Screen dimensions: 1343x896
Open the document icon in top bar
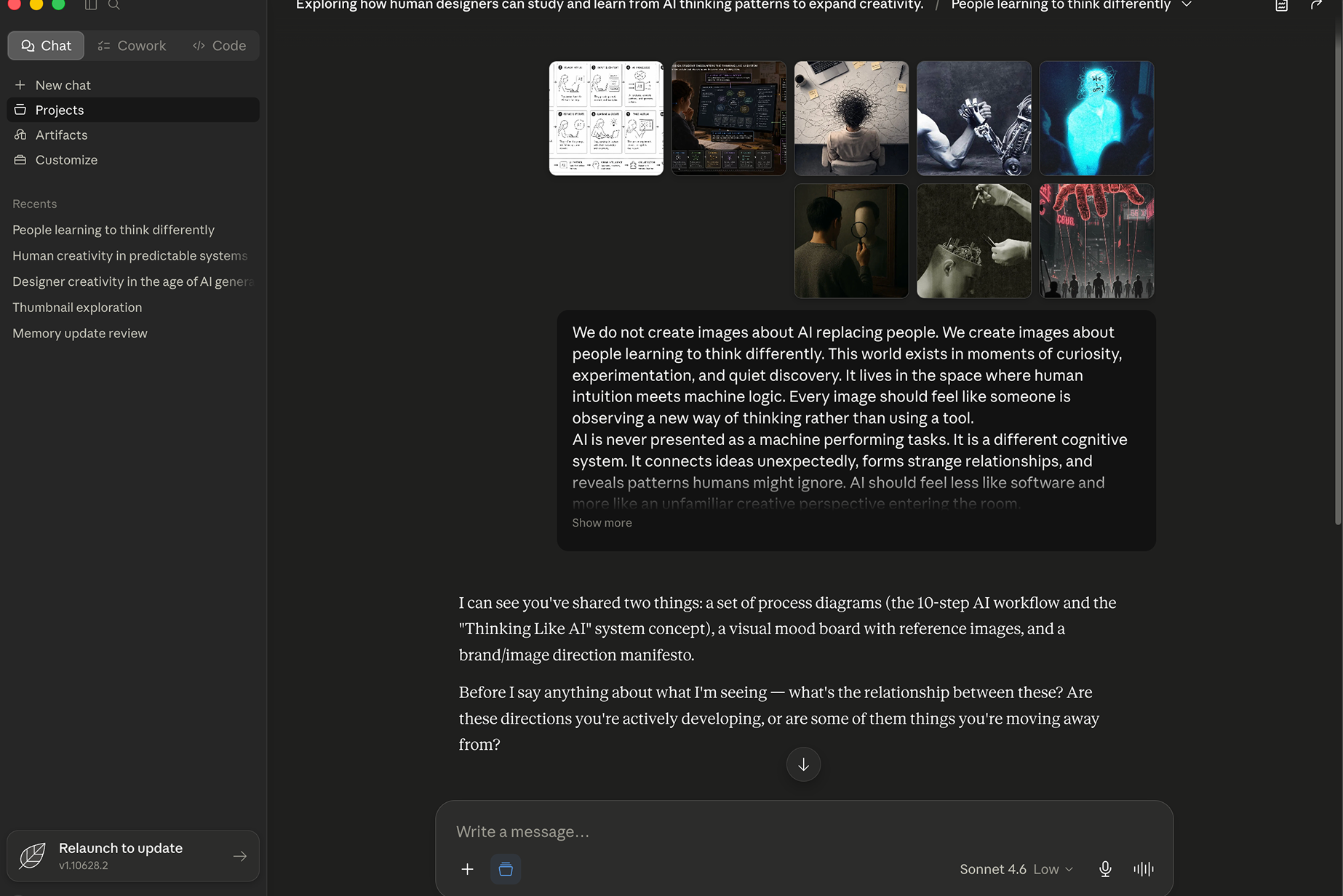click(1282, 5)
